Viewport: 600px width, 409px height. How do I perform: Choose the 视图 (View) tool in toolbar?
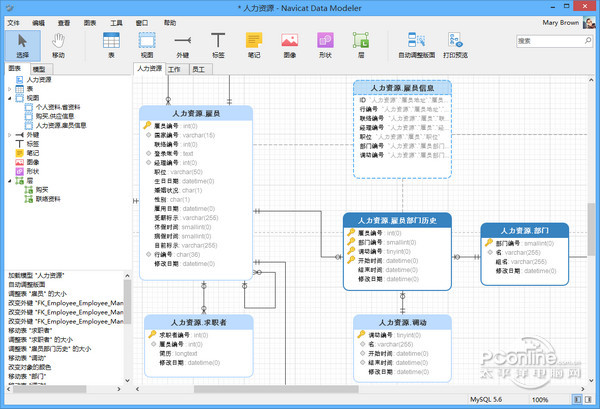pos(147,46)
